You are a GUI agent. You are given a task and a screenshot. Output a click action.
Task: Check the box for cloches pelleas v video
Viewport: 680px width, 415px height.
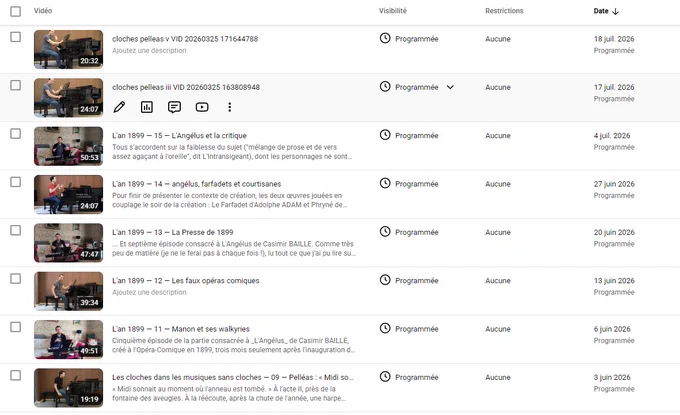[16, 37]
